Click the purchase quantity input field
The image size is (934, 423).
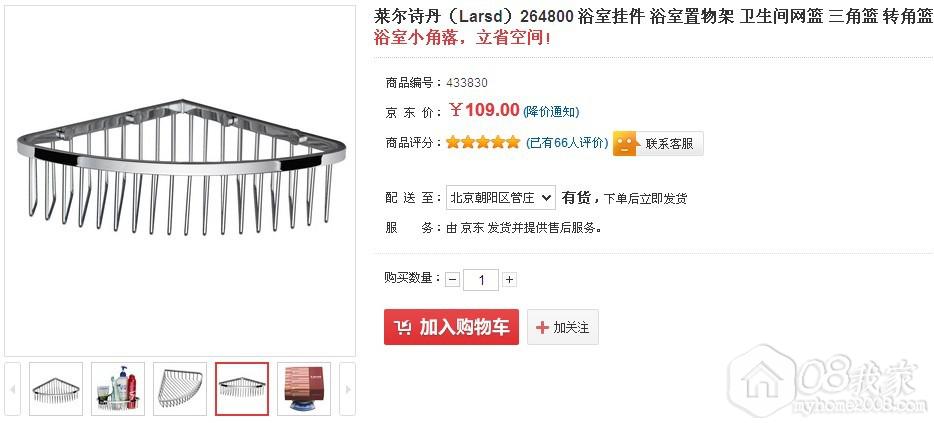point(481,279)
